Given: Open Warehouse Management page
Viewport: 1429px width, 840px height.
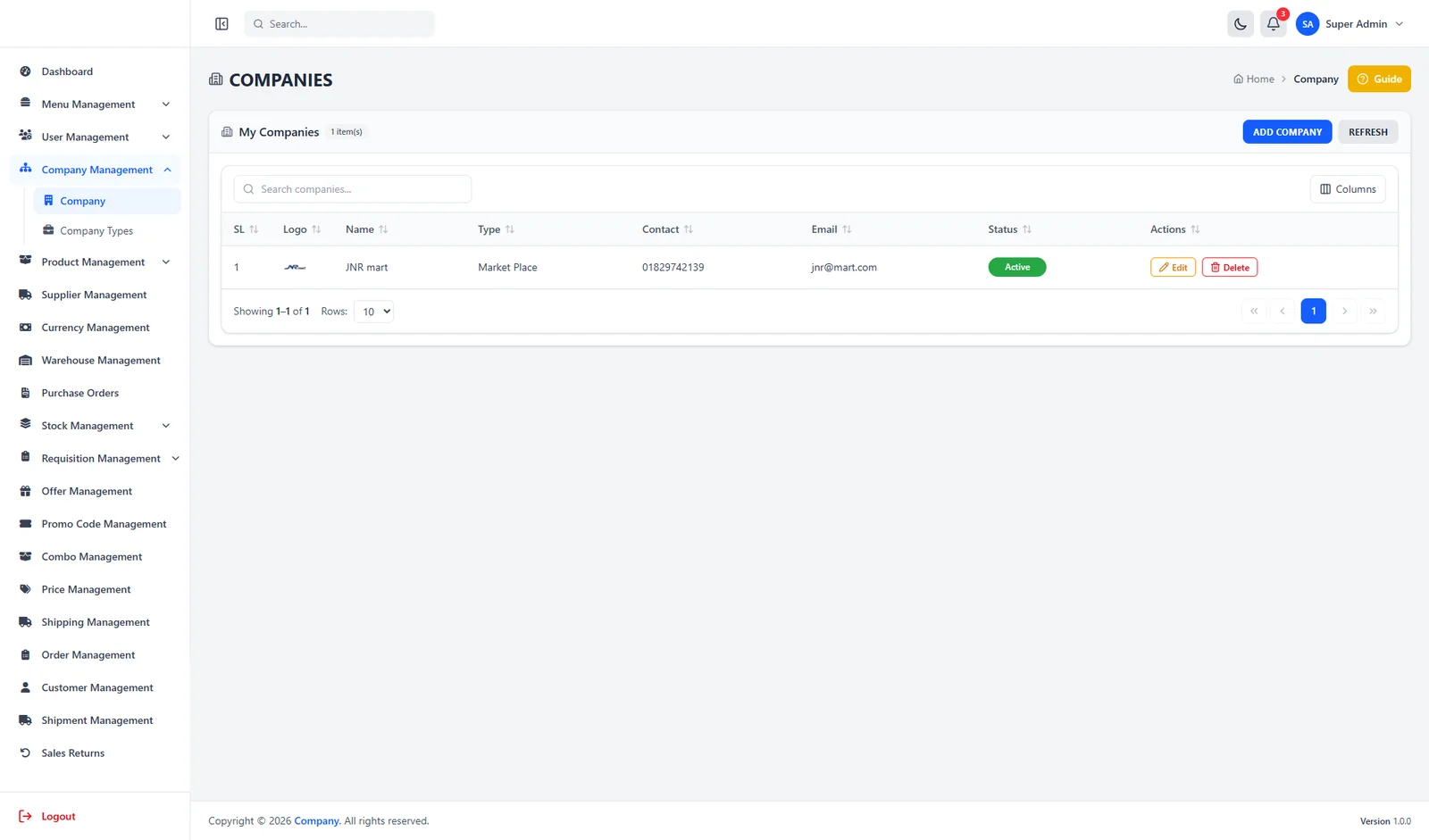Looking at the screenshot, I should pyautogui.click(x=95, y=361).
